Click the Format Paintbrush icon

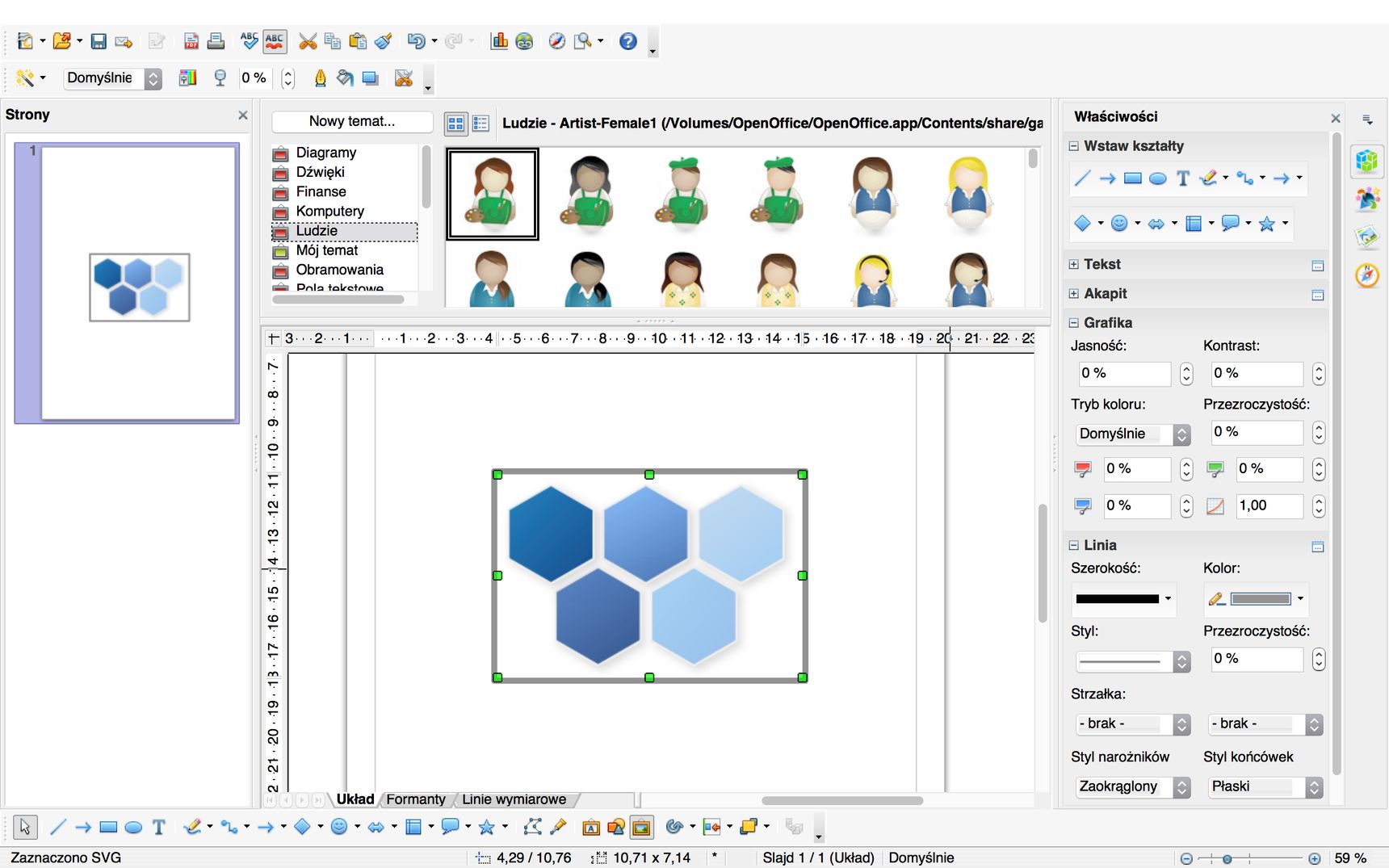(384, 41)
